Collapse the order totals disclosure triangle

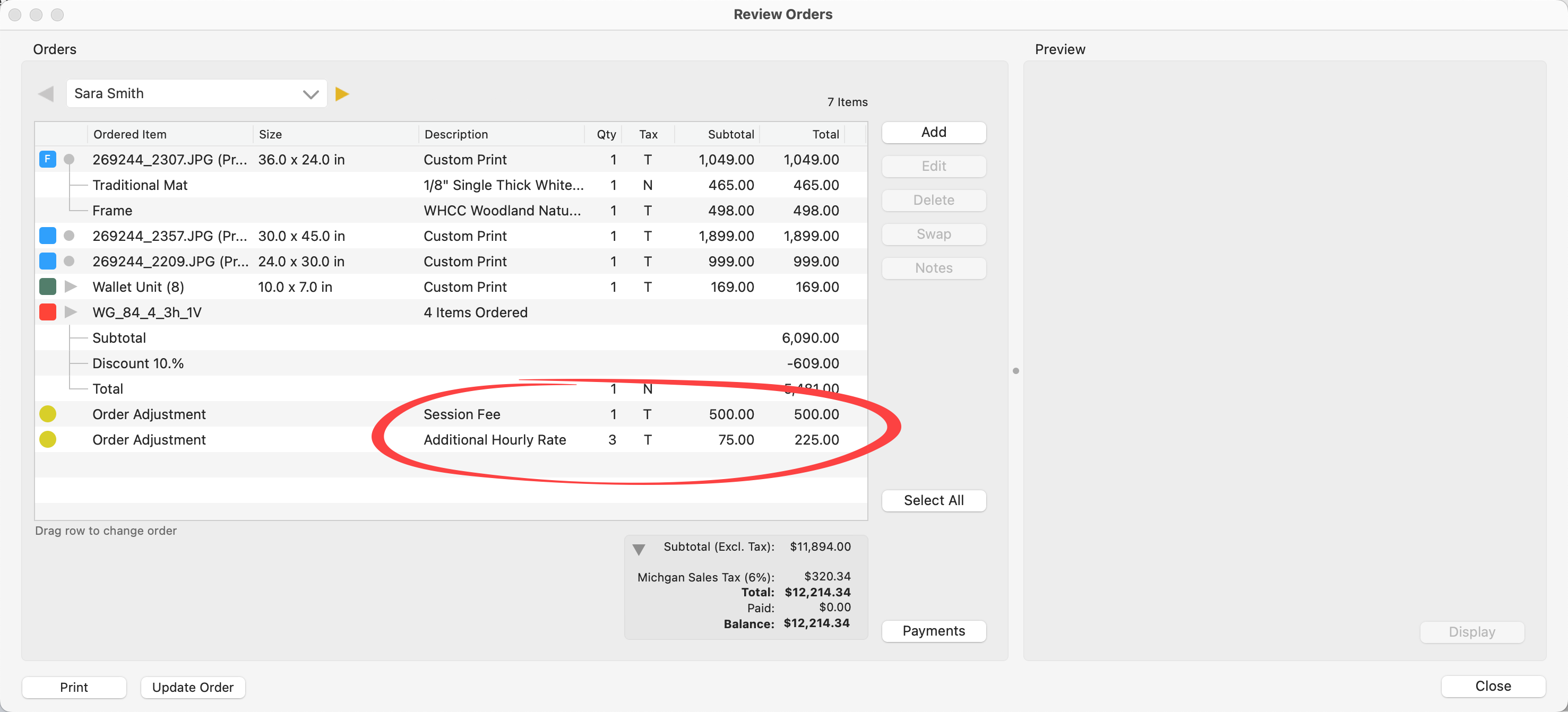click(x=639, y=550)
